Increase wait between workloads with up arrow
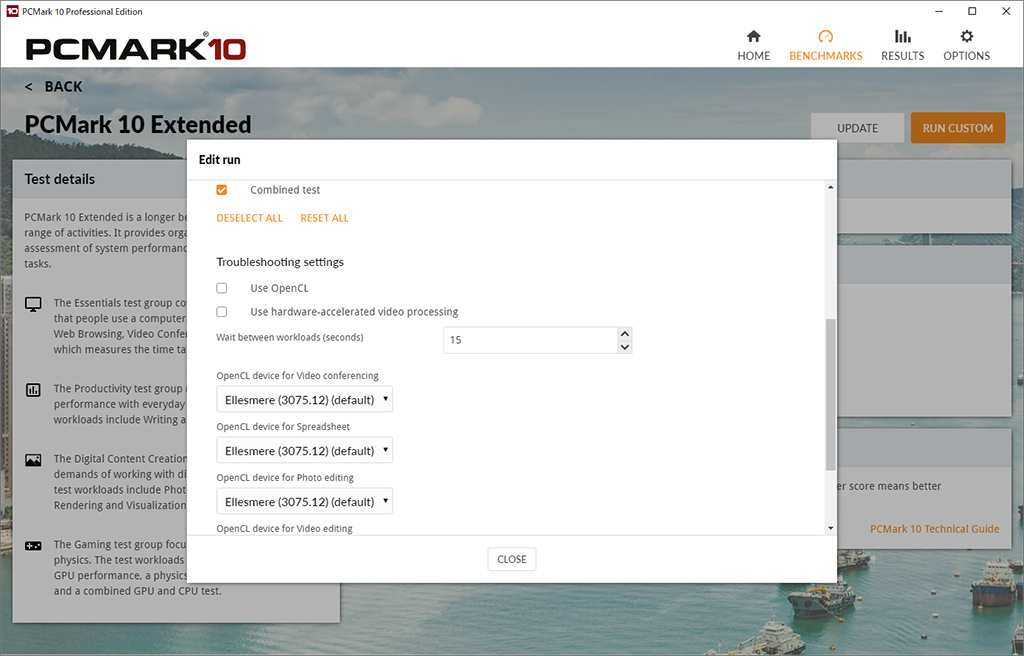Viewport: 1024px width, 656px height. tap(625, 334)
